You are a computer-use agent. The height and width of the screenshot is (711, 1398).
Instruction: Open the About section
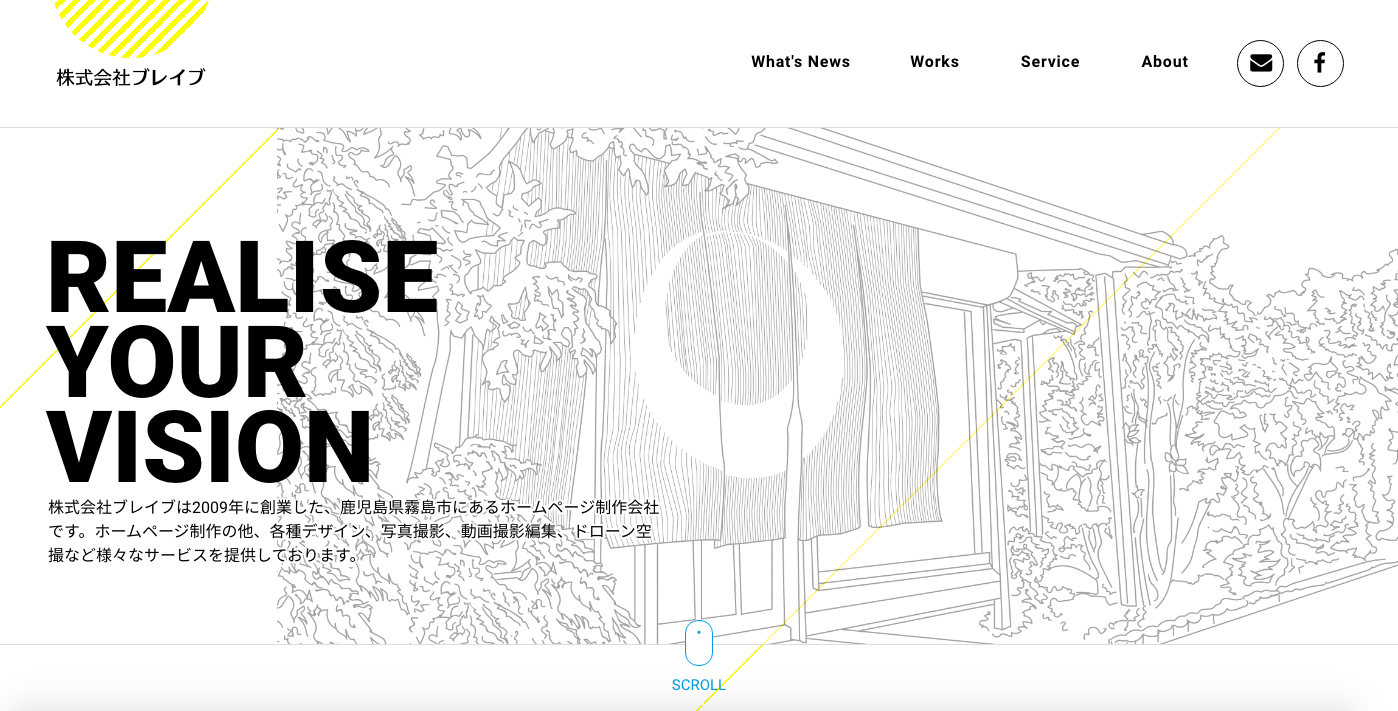[x=1164, y=62]
